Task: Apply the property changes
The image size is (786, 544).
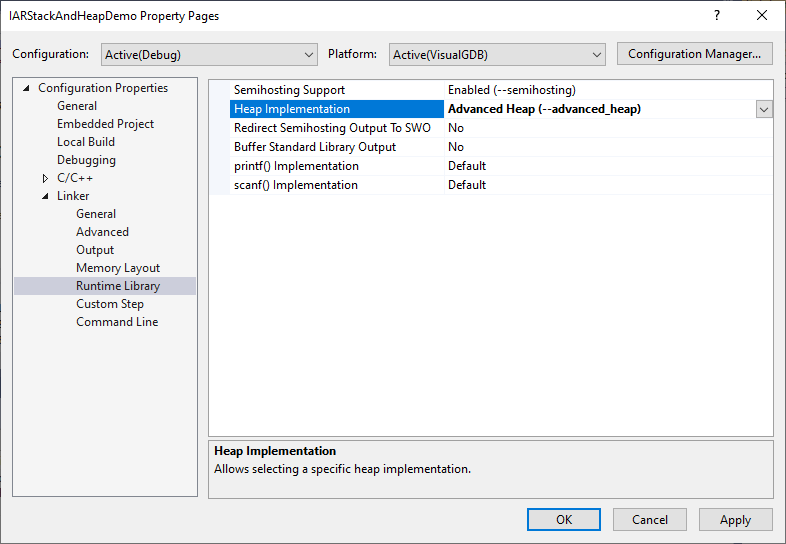Action: (x=735, y=519)
